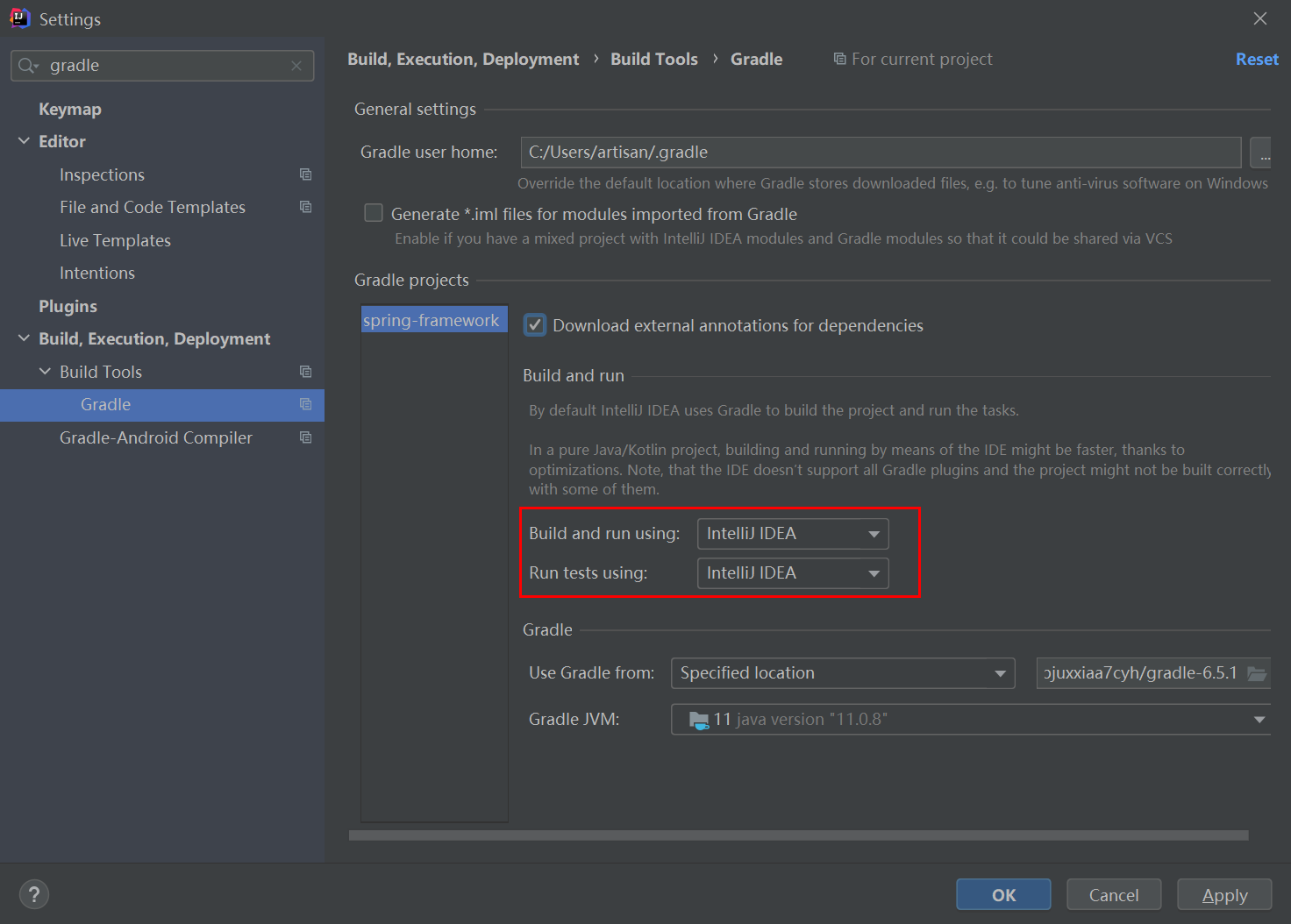
Task: Collapse the Build, Execution, Deployment node
Action: click(x=24, y=338)
